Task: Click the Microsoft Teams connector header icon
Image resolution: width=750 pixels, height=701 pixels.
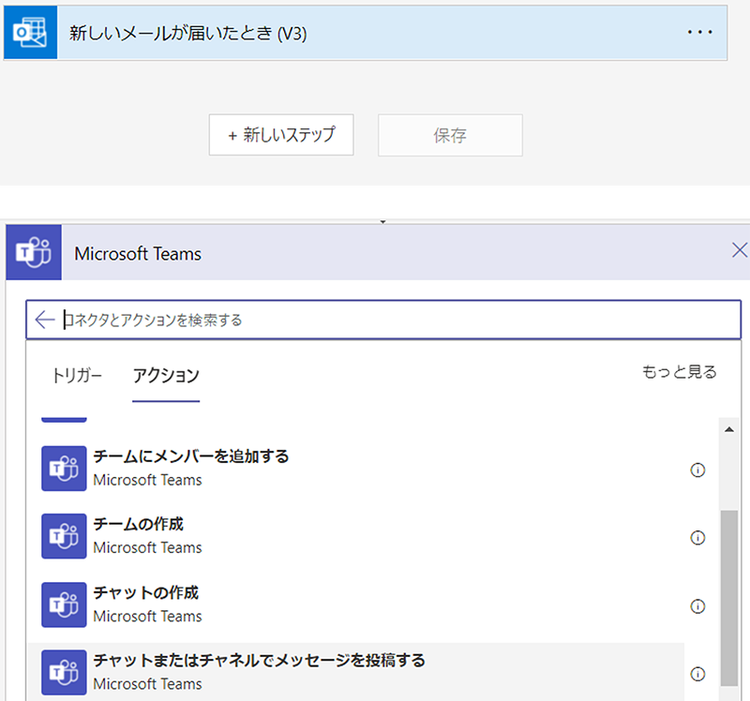Action: [x=34, y=252]
